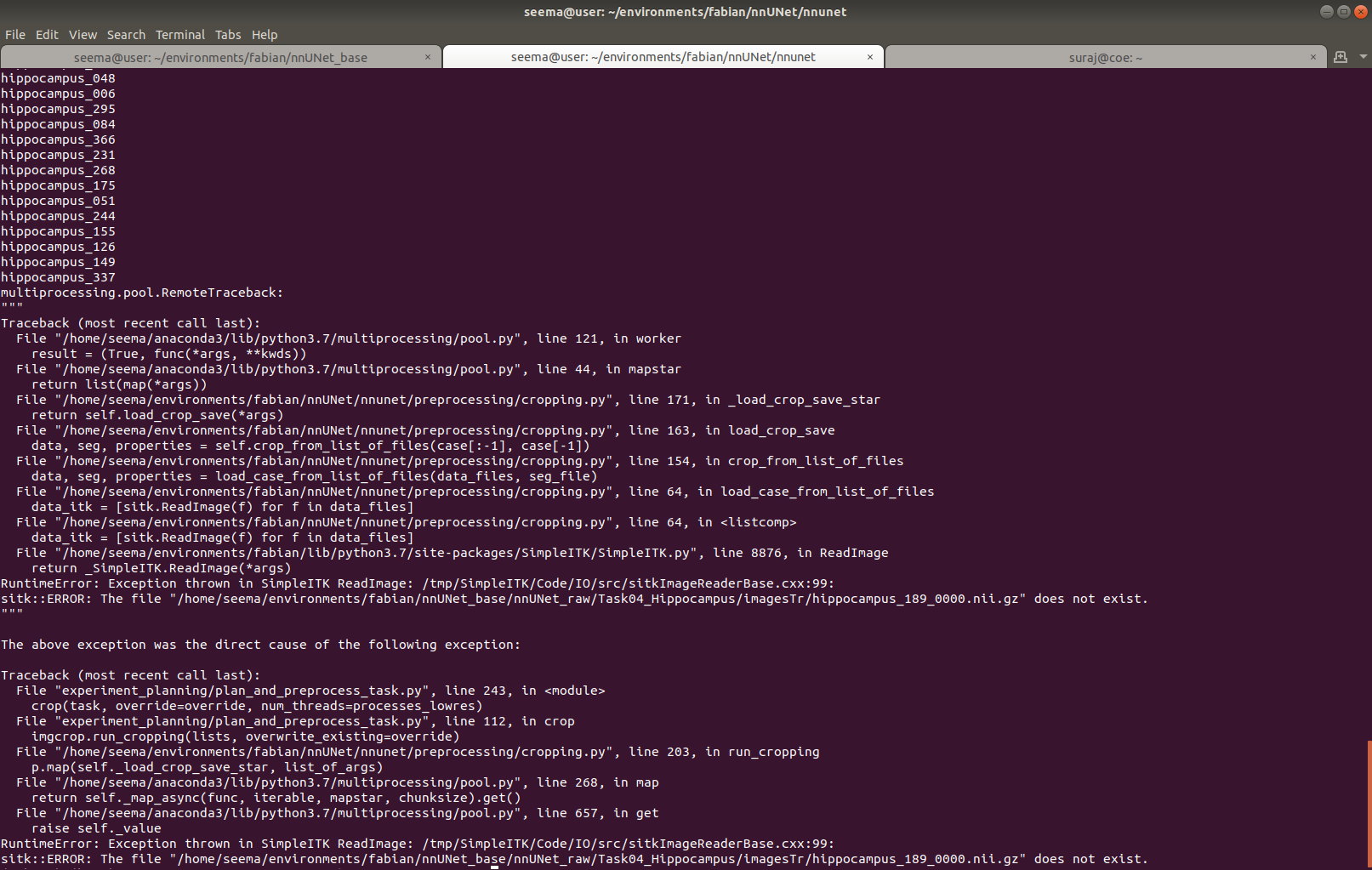Screen dimensions: 1372x870
Task: Click 'result = (True, func(*args, **kwds))' line
Action: 169,354
